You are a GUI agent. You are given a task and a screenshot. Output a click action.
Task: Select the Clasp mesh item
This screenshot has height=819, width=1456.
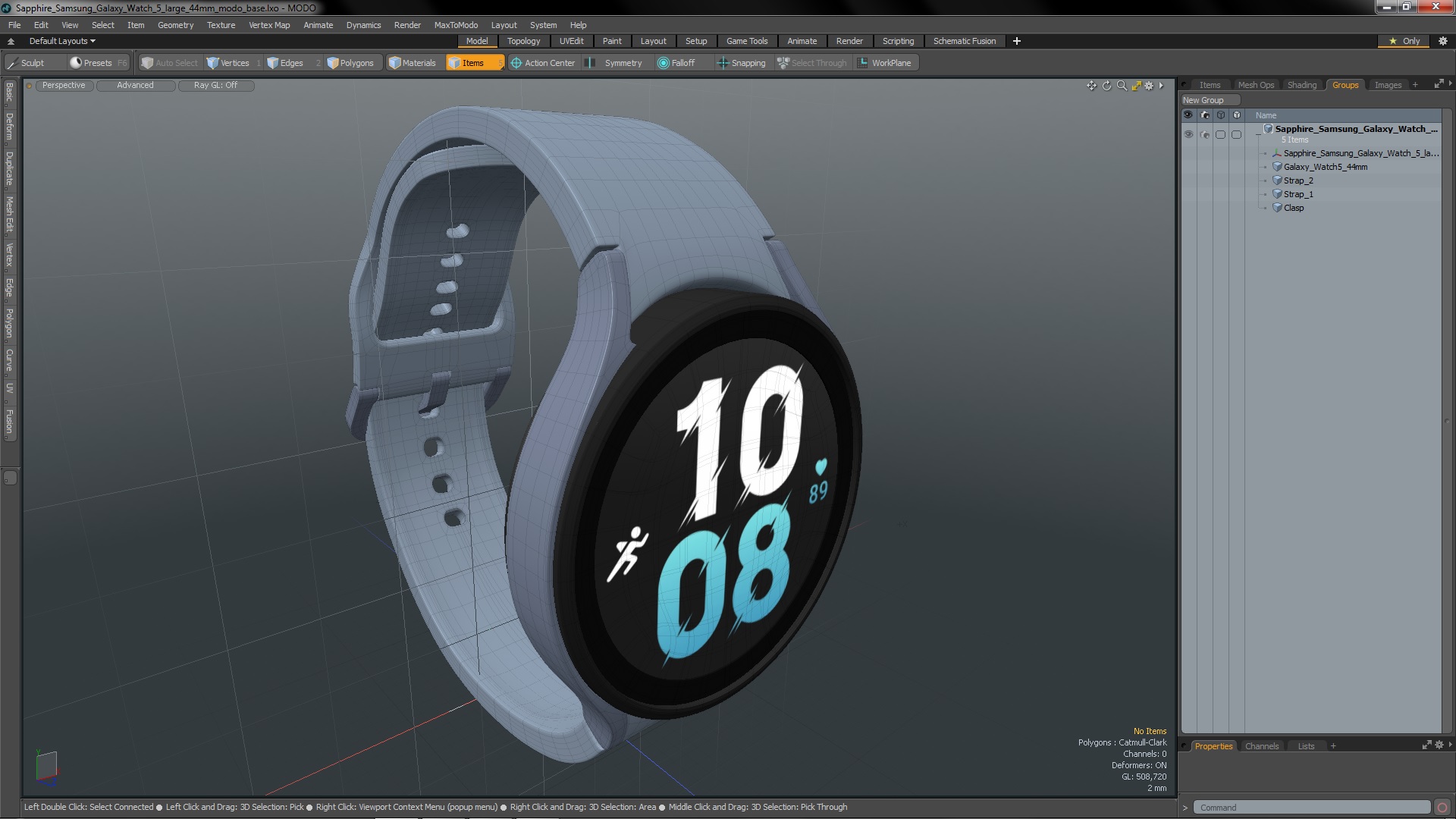[1293, 208]
